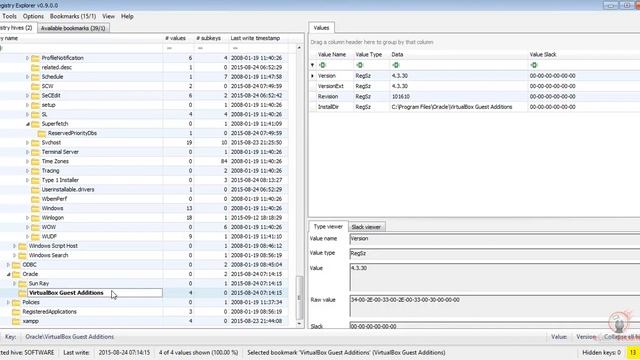
Task: Expand the Schedule key
Action: 28,77
